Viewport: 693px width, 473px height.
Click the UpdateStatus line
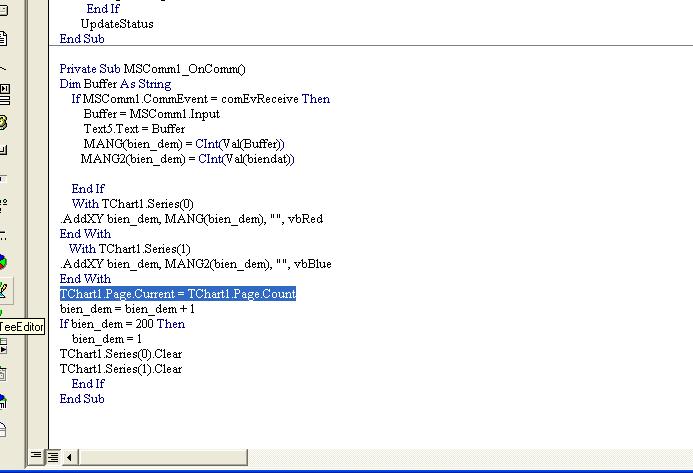click(117, 24)
